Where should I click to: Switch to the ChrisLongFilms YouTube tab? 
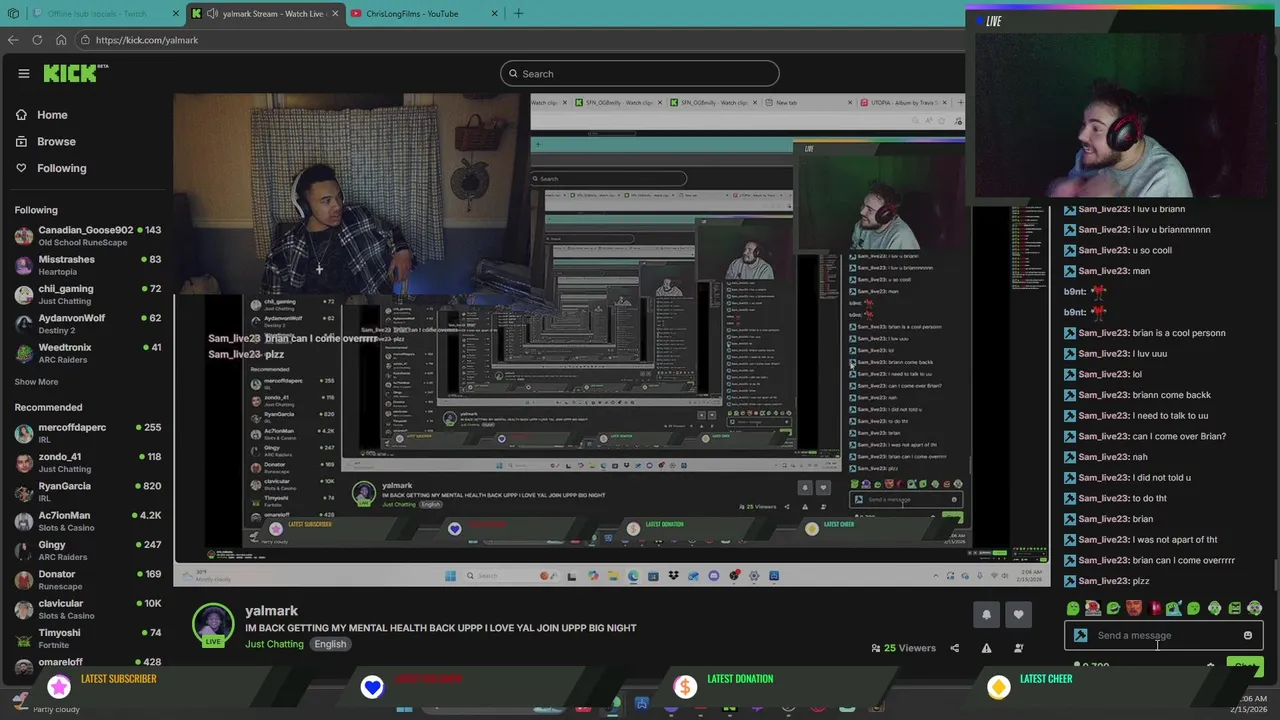[425, 13]
